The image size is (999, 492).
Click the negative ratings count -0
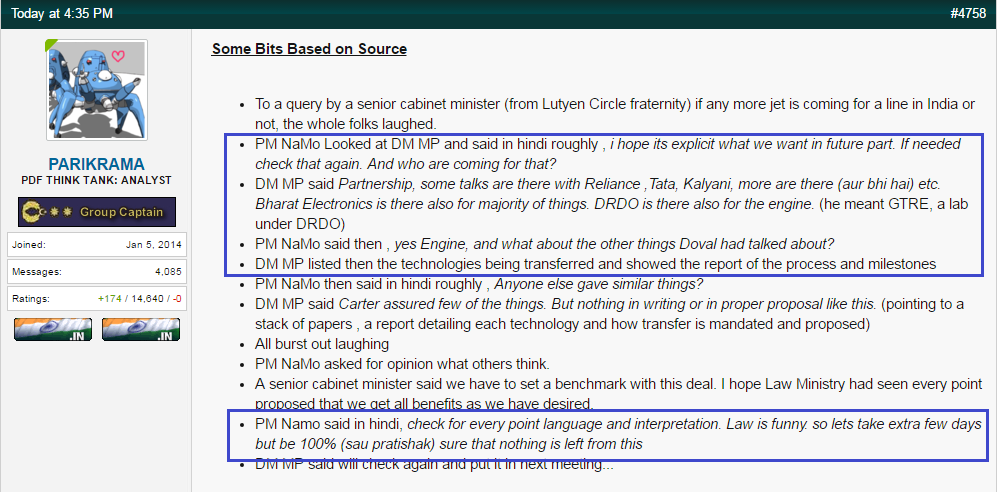(x=176, y=298)
